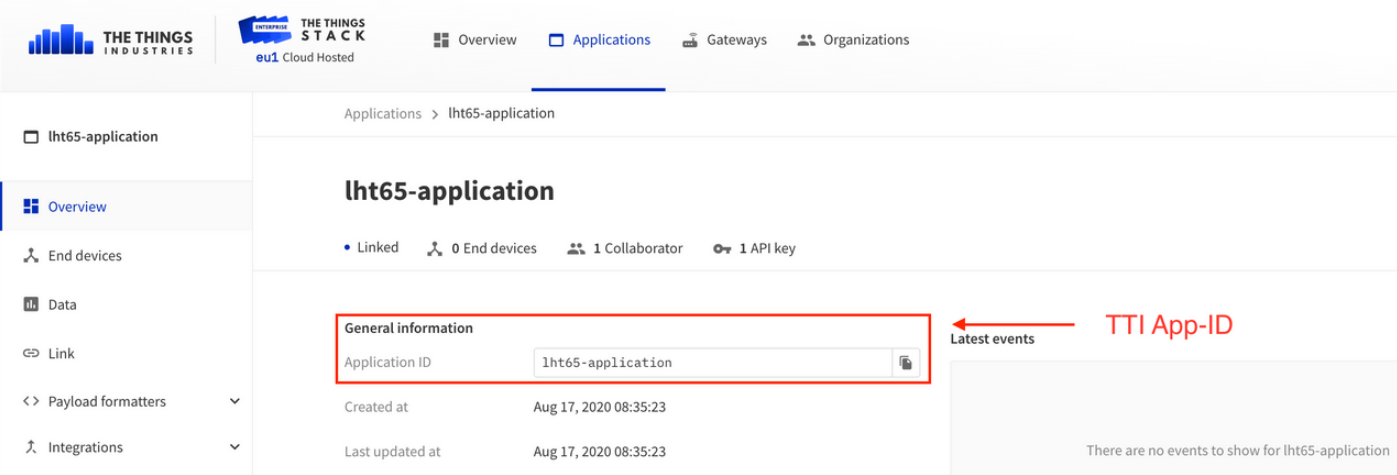Click the key icon beside API key
The width and height of the screenshot is (1397, 475).
click(723, 249)
